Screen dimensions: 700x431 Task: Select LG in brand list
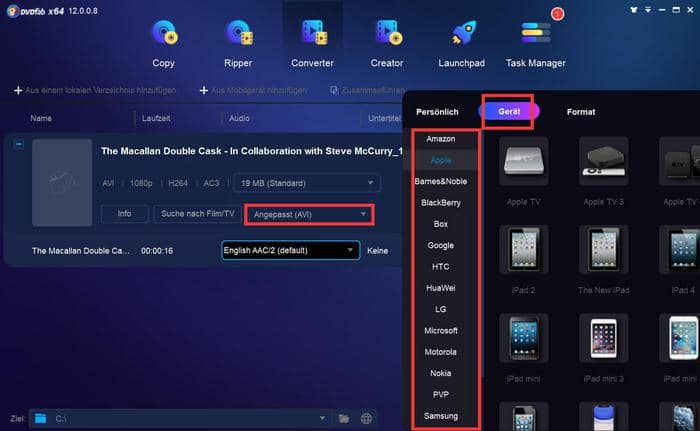(x=441, y=309)
